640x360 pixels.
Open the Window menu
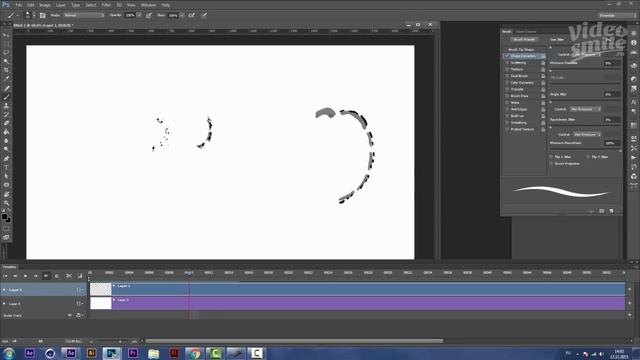pyautogui.click(x=149, y=5)
